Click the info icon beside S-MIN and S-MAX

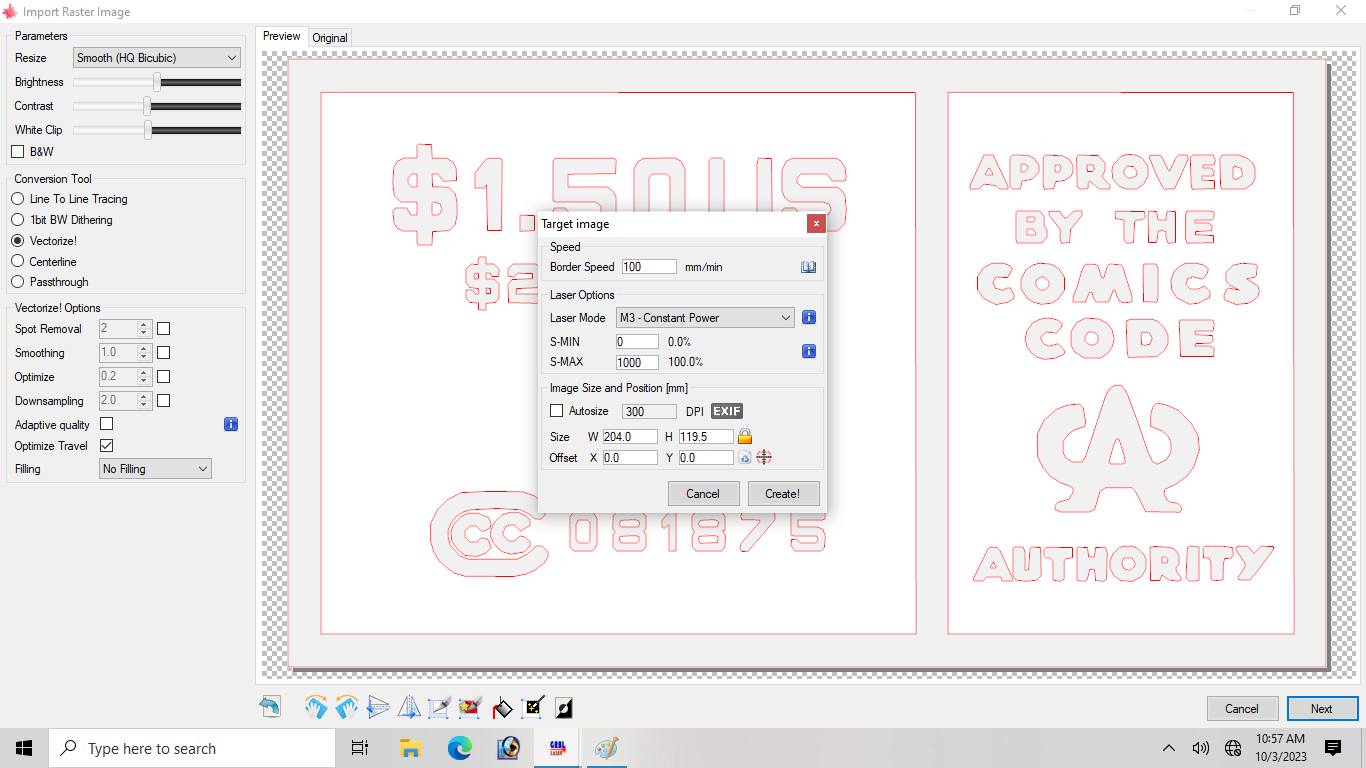click(x=809, y=351)
